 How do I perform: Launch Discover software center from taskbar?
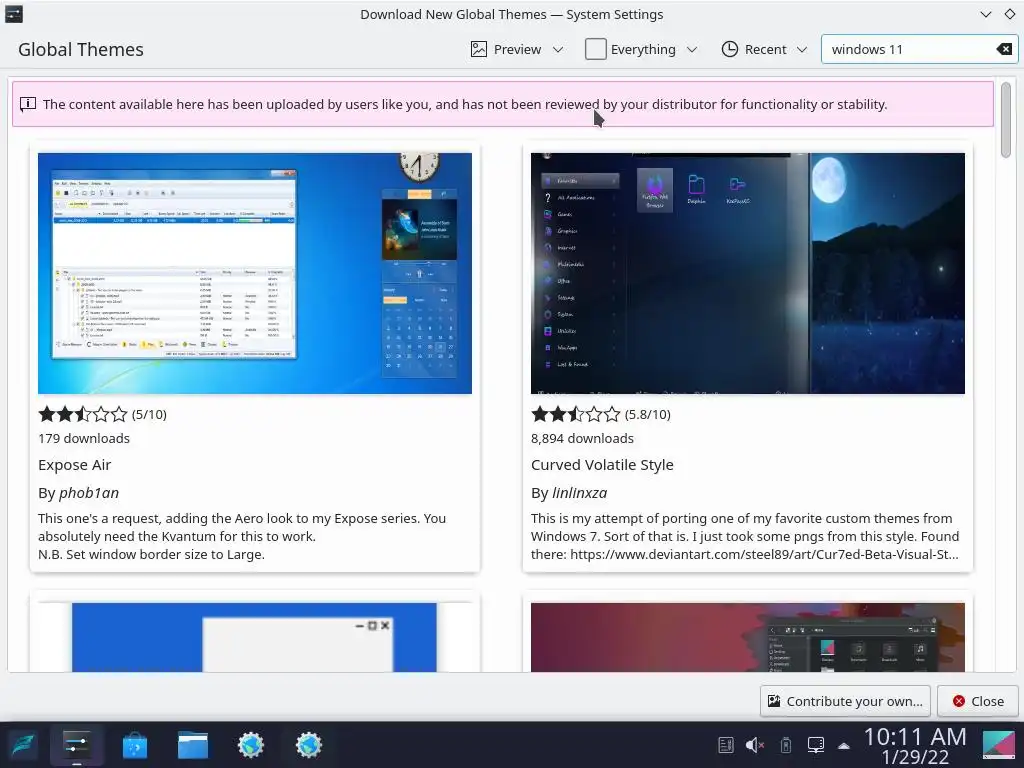[135, 745]
